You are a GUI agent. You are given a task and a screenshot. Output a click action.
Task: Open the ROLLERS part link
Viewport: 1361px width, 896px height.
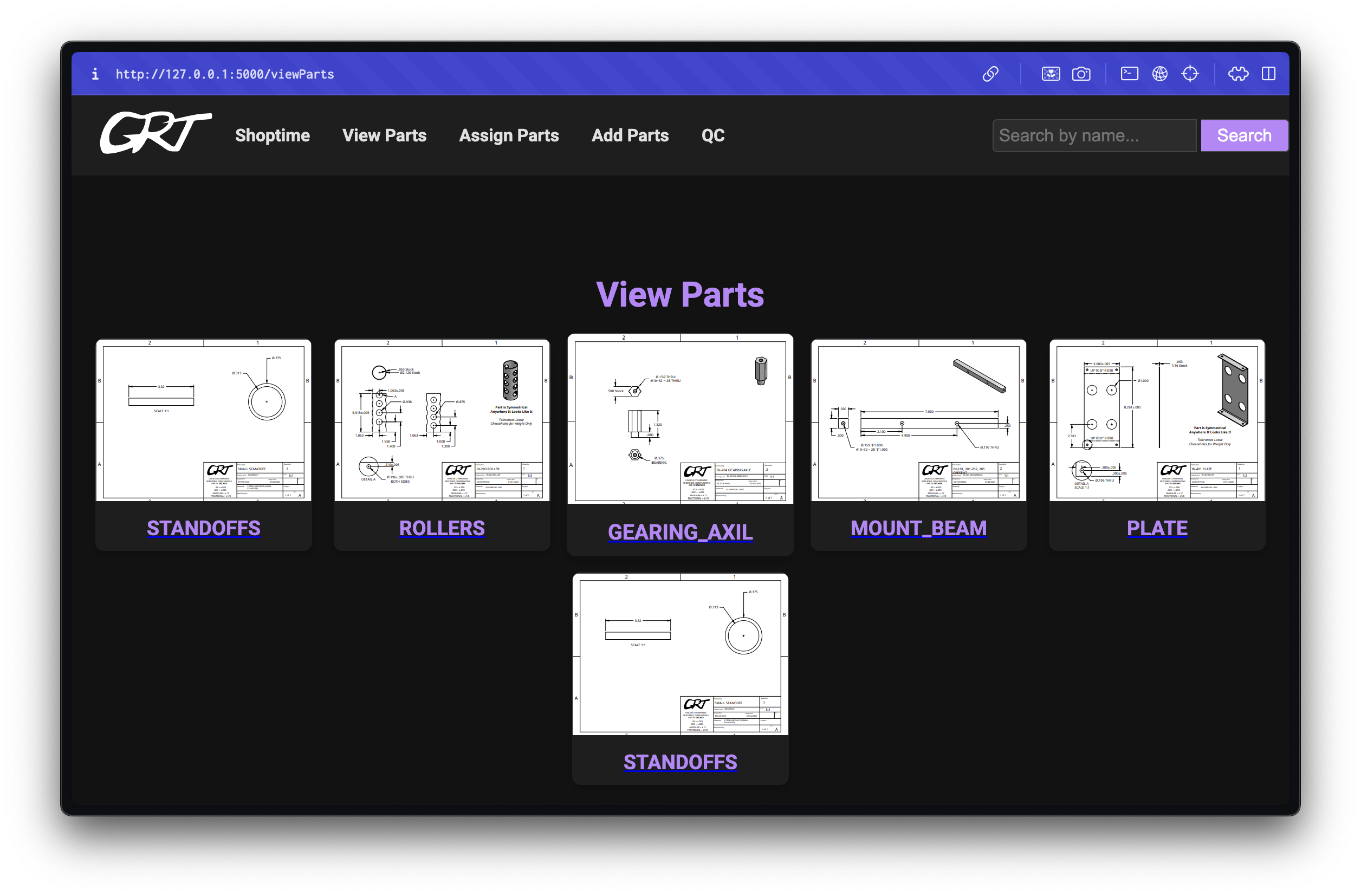pos(442,528)
